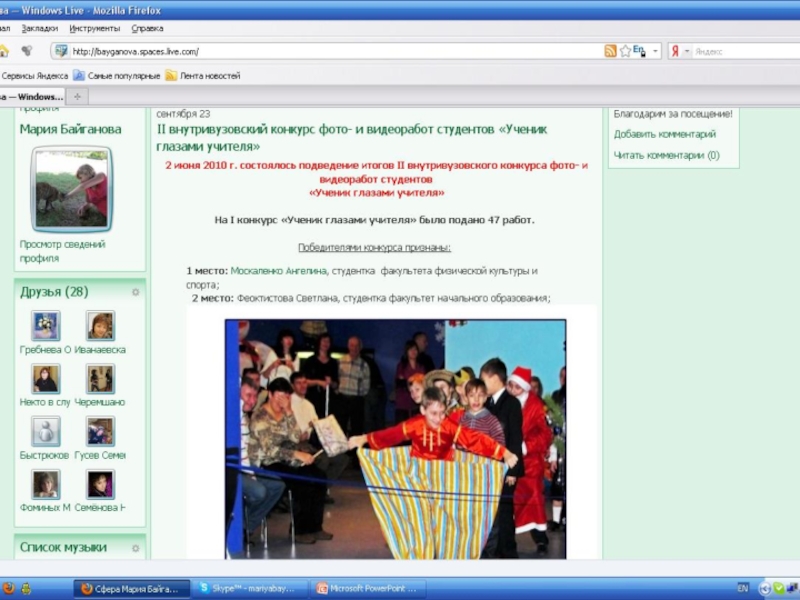Click the Мария Байганова name heading
800x600 pixels.
click(x=70, y=129)
